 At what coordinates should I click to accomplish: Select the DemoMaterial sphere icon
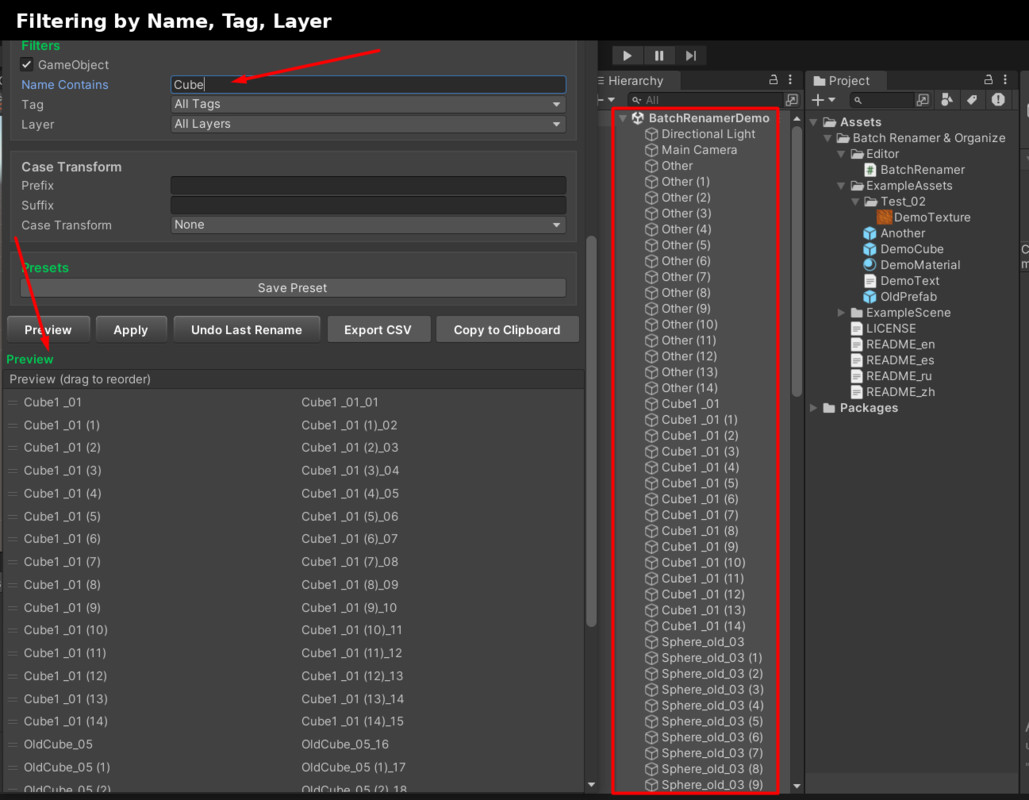870,264
